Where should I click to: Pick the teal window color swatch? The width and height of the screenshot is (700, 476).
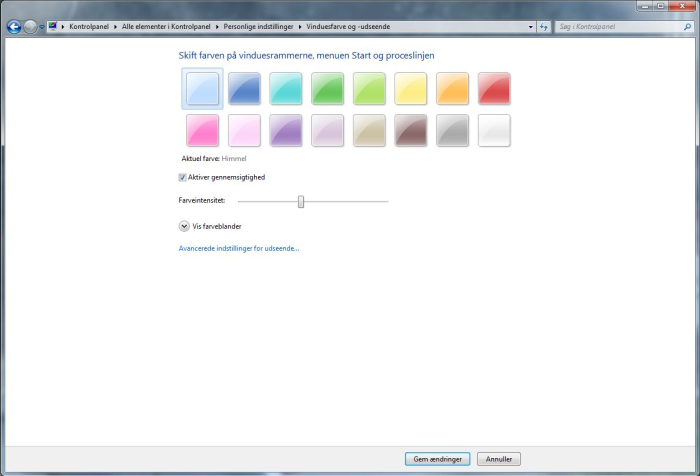[286, 88]
